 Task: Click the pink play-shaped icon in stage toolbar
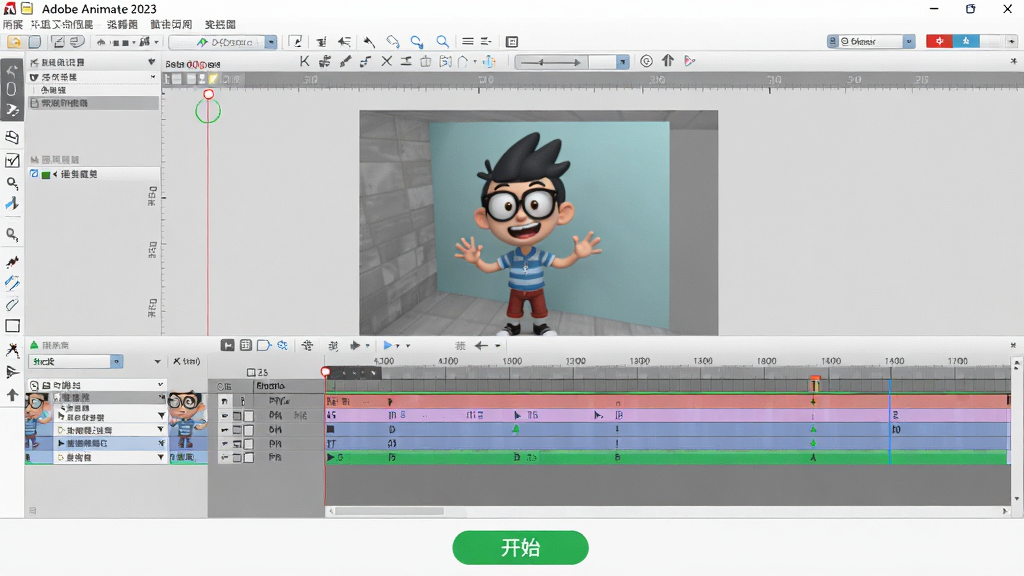[690, 61]
